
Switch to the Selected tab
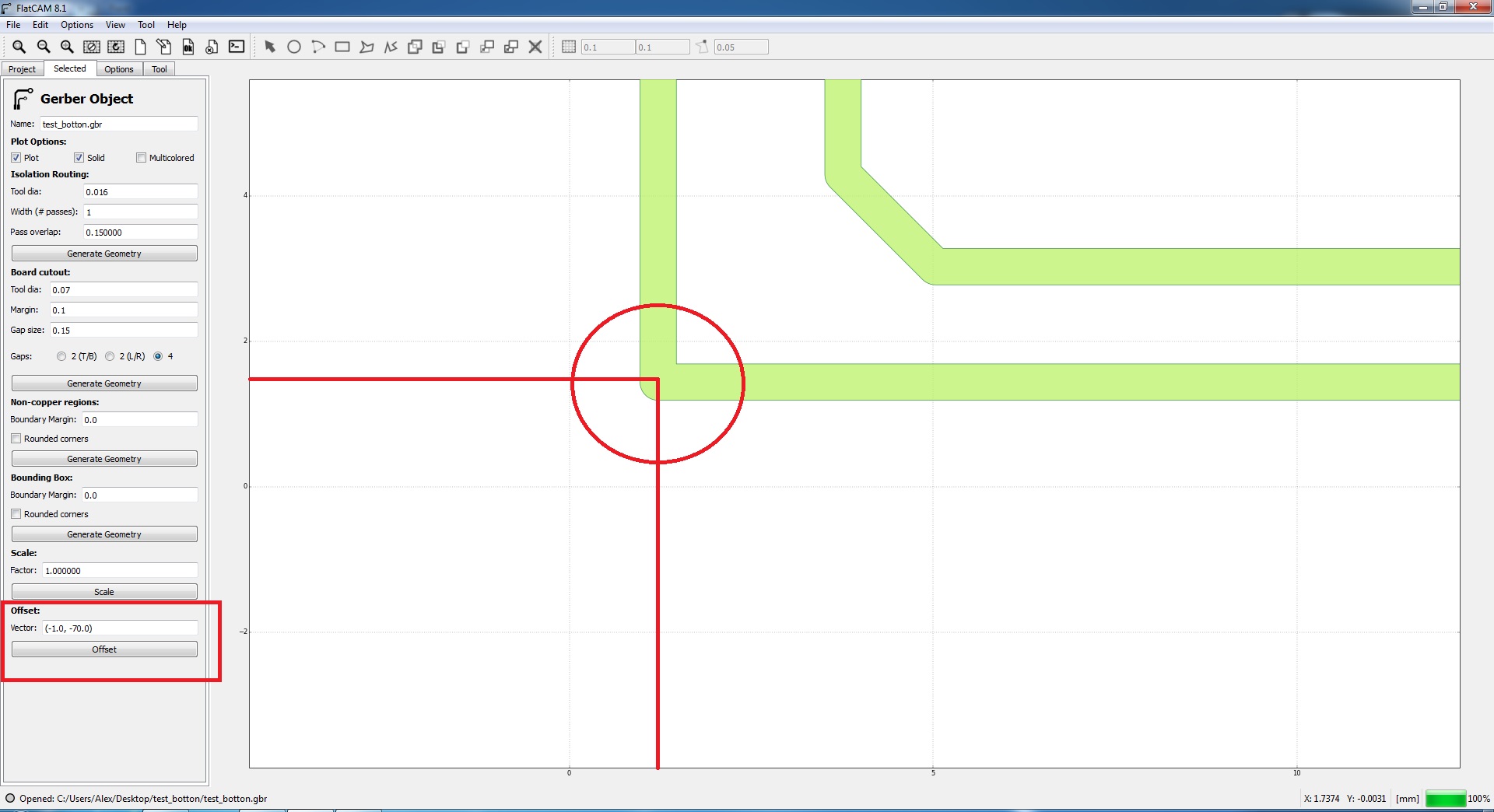[x=70, y=68]
